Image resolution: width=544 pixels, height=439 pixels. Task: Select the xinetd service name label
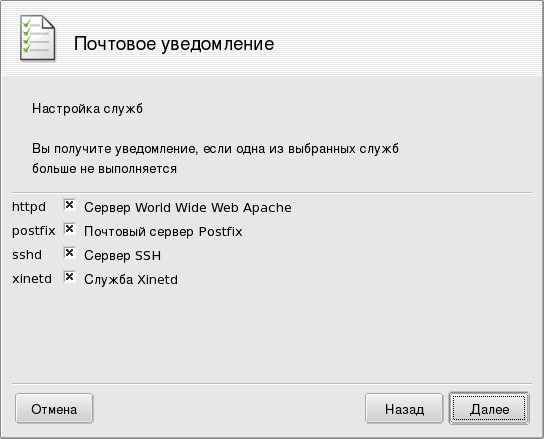click(x=32, y=279)
